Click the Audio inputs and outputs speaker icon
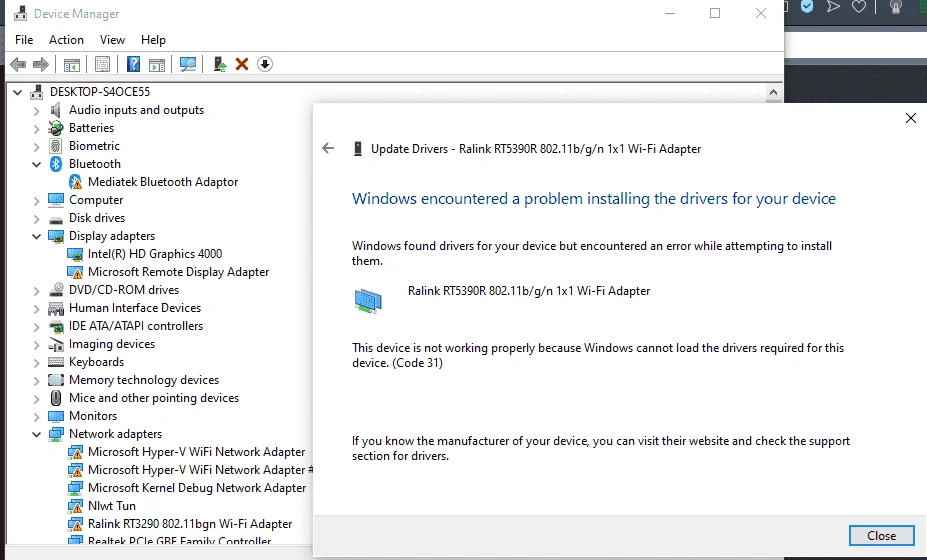This screenshot has width=927, height=560. tap(56, 110)
